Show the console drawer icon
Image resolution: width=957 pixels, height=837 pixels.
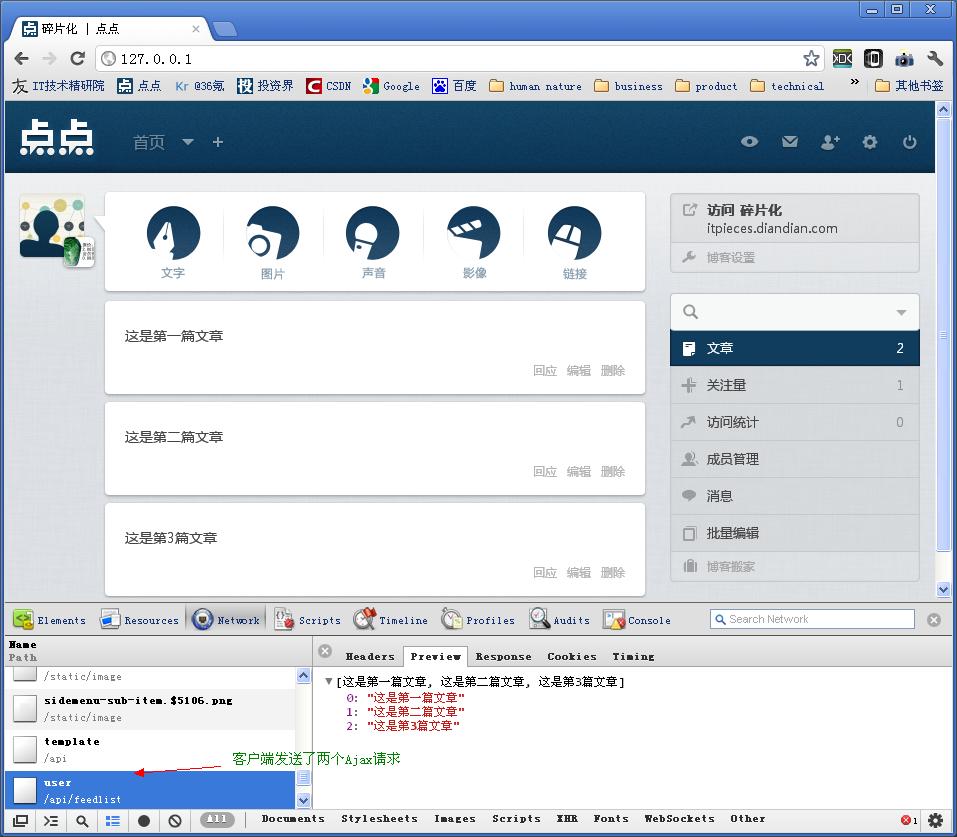[x=51, y=821]
